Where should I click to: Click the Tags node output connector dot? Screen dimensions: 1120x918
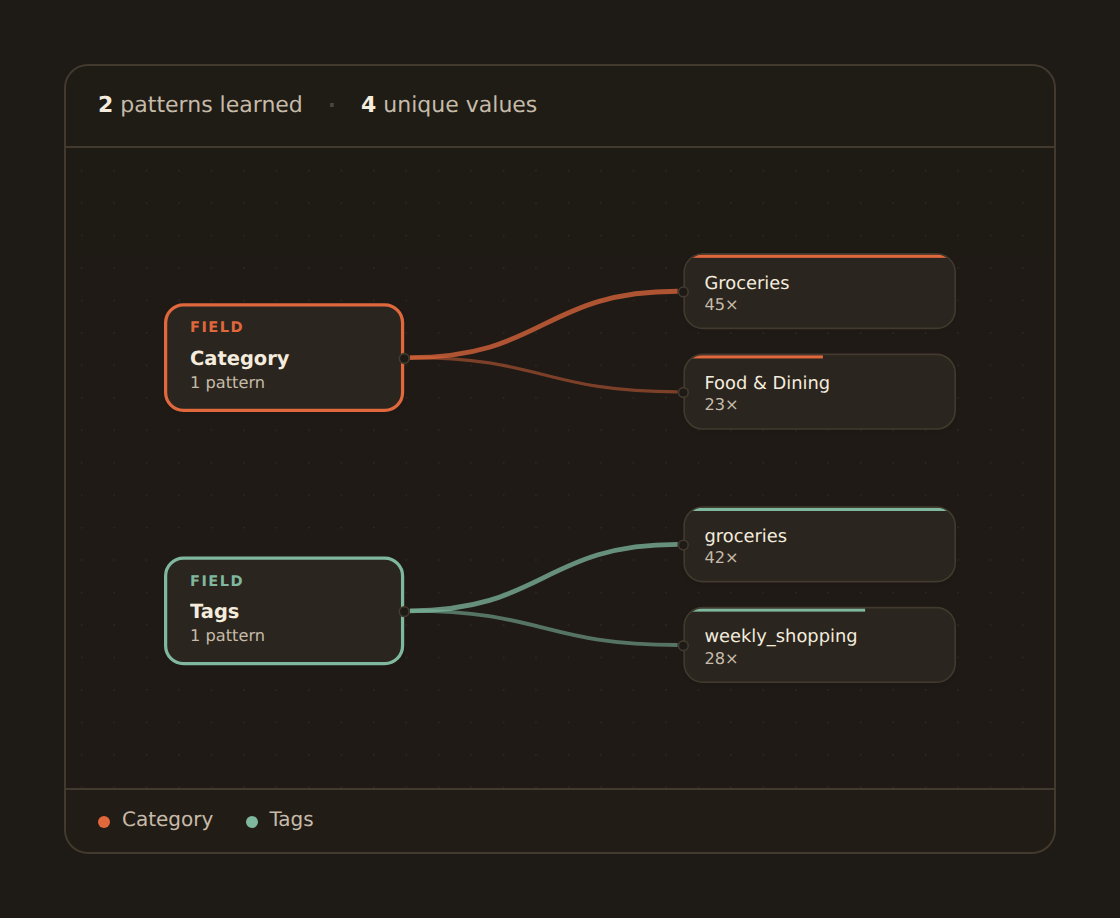pos(404,611)
